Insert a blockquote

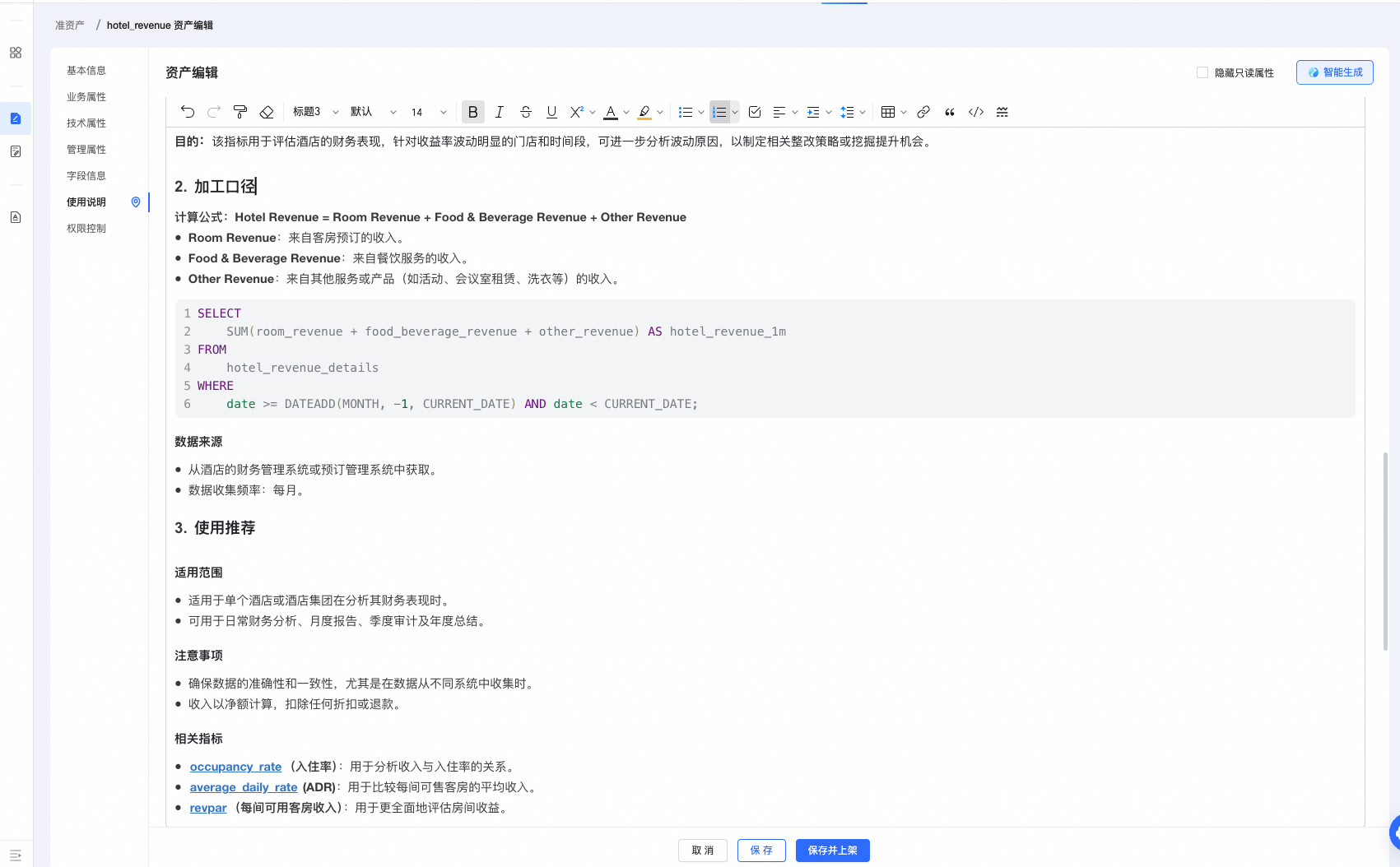coord(948,112)
